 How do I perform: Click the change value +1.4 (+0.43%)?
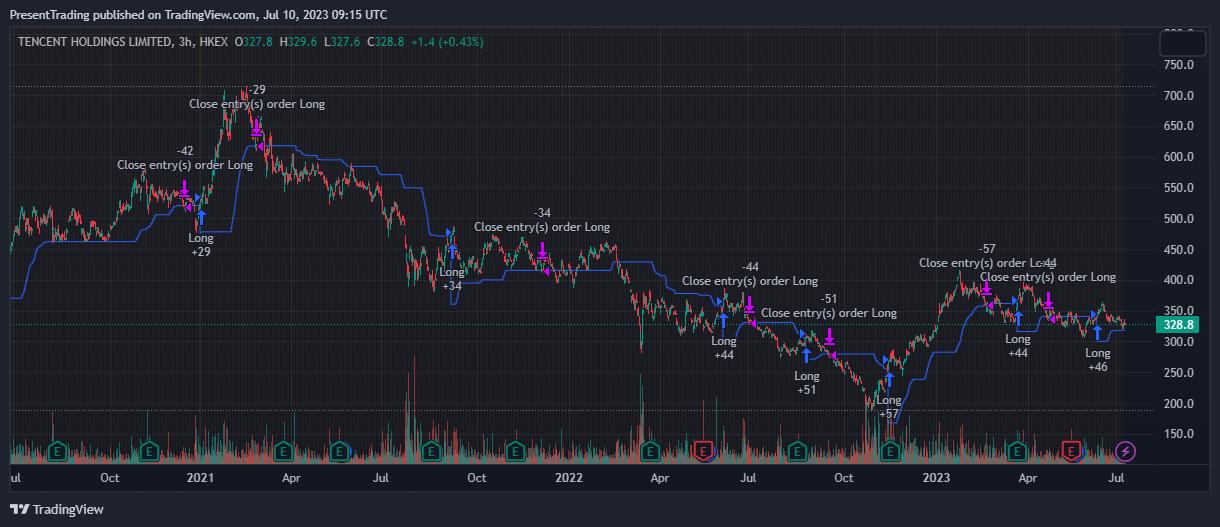[447, 42]
